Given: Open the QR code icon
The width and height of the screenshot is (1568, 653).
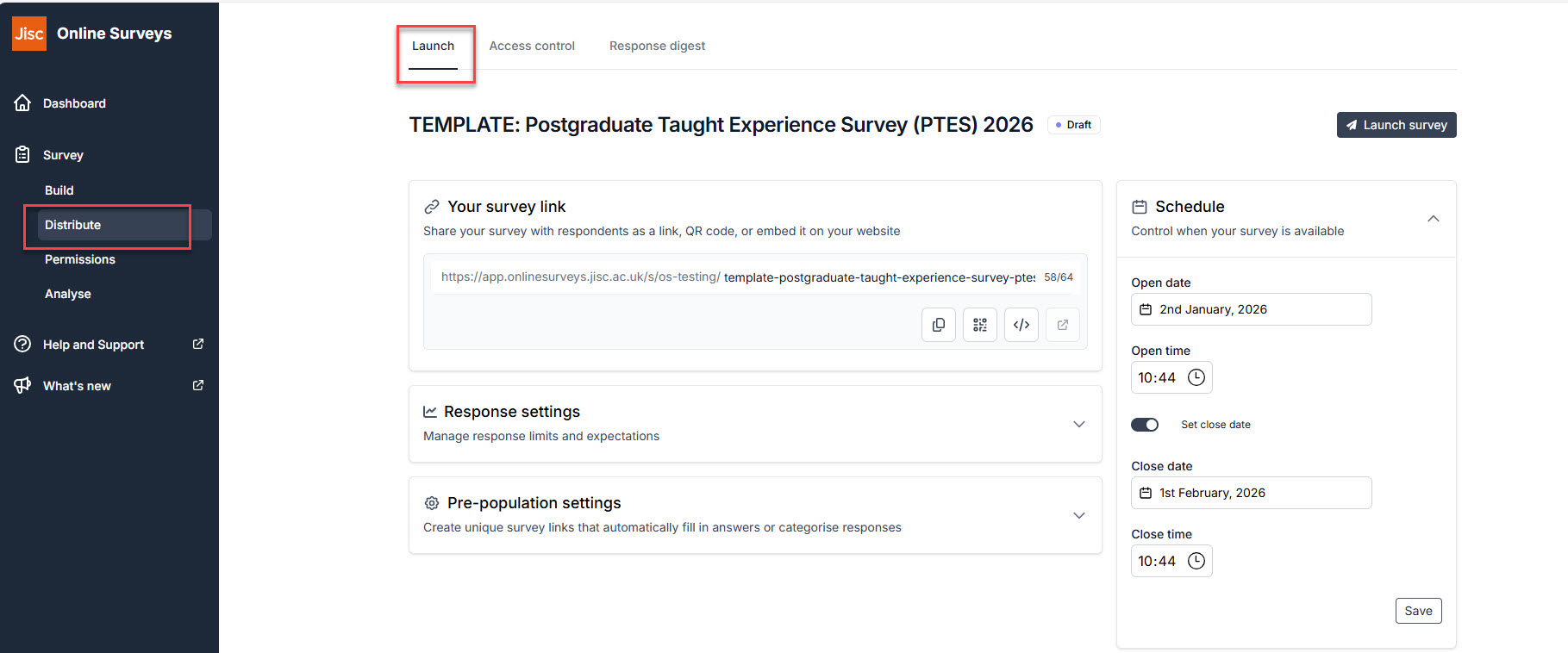Looking at the screenshot, I should click(979, 325).
